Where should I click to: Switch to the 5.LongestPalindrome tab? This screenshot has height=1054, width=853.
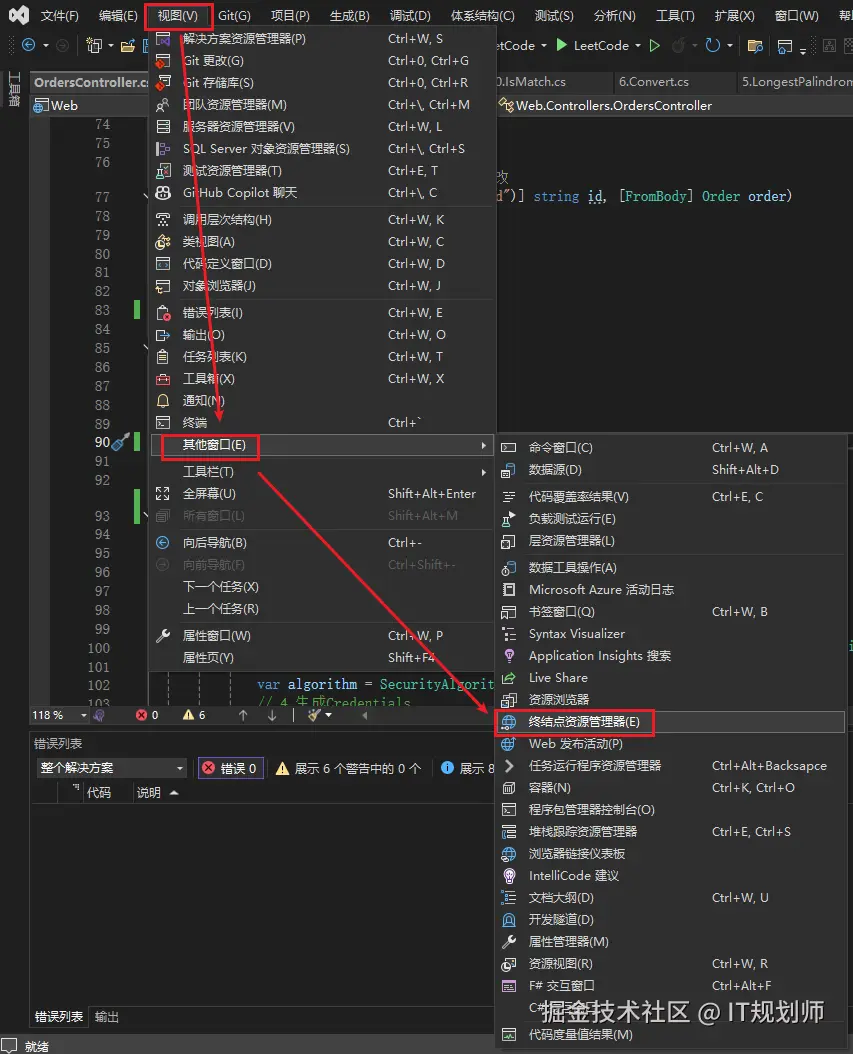point(795,82)
